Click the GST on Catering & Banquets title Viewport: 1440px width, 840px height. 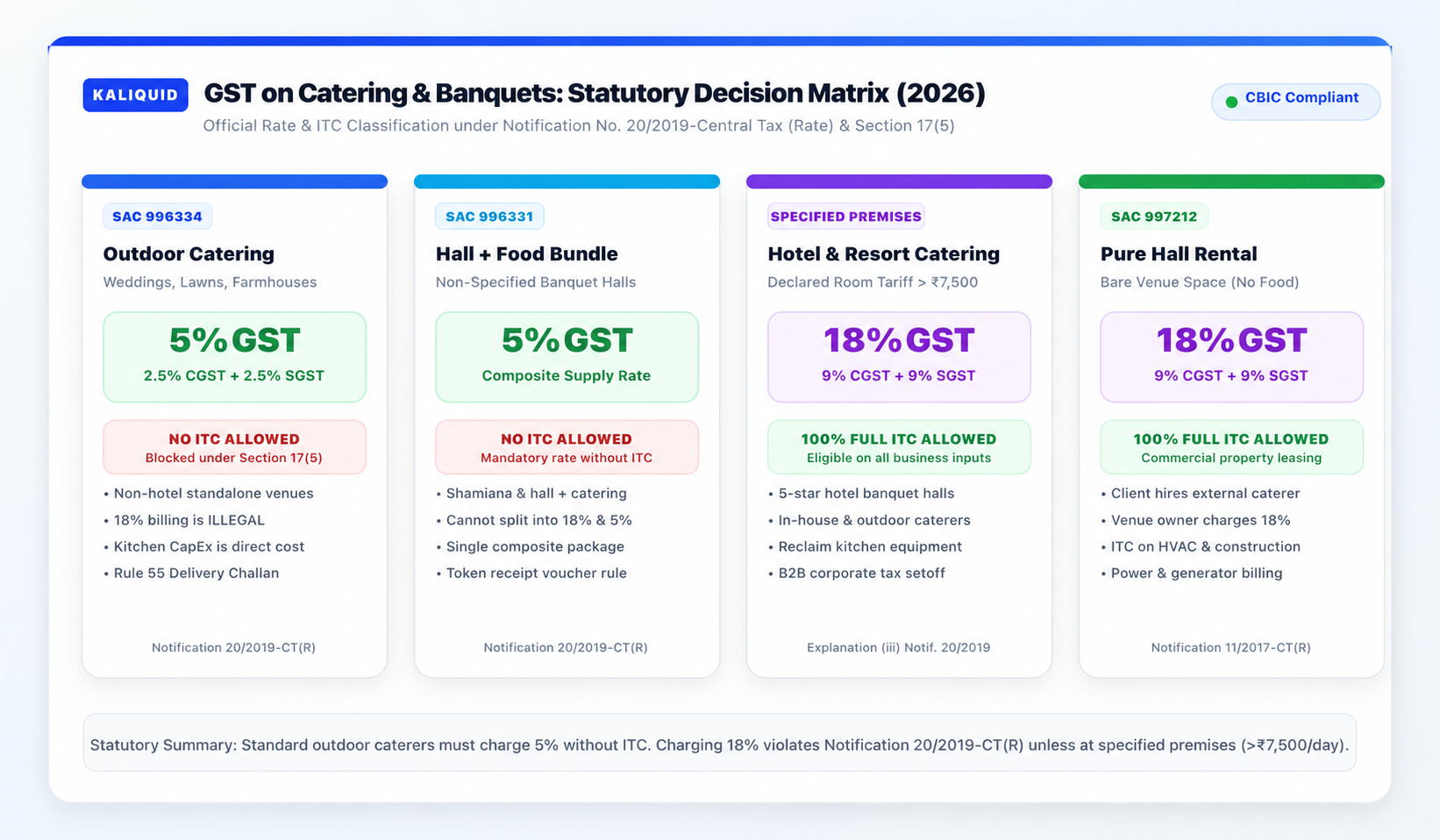pyautogui.click(x=595, y=93)
